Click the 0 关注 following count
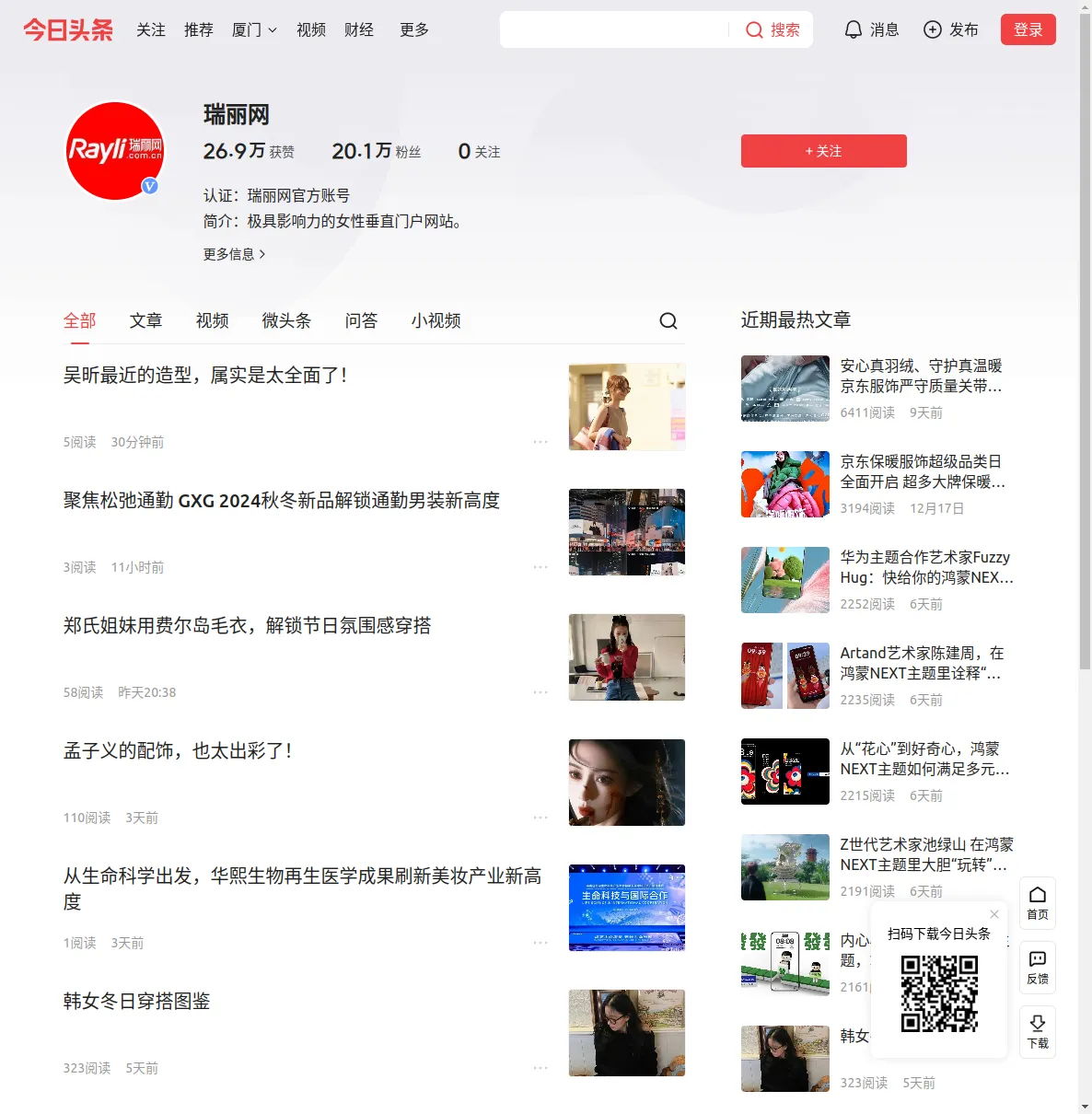Viewport: 1092px width, 1114px height. [x=479, y=151]
